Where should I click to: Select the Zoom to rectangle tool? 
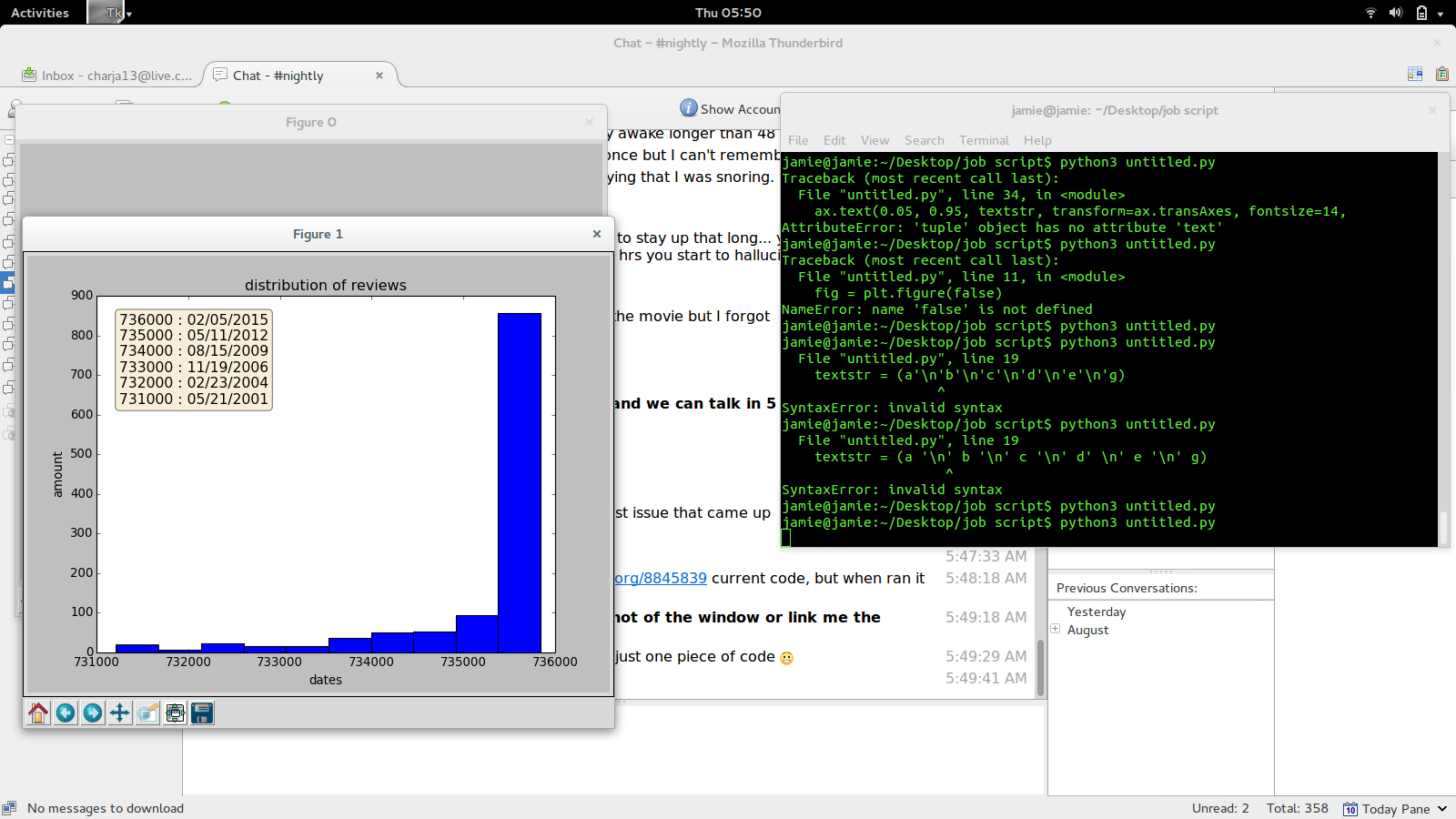coord(147,713)
